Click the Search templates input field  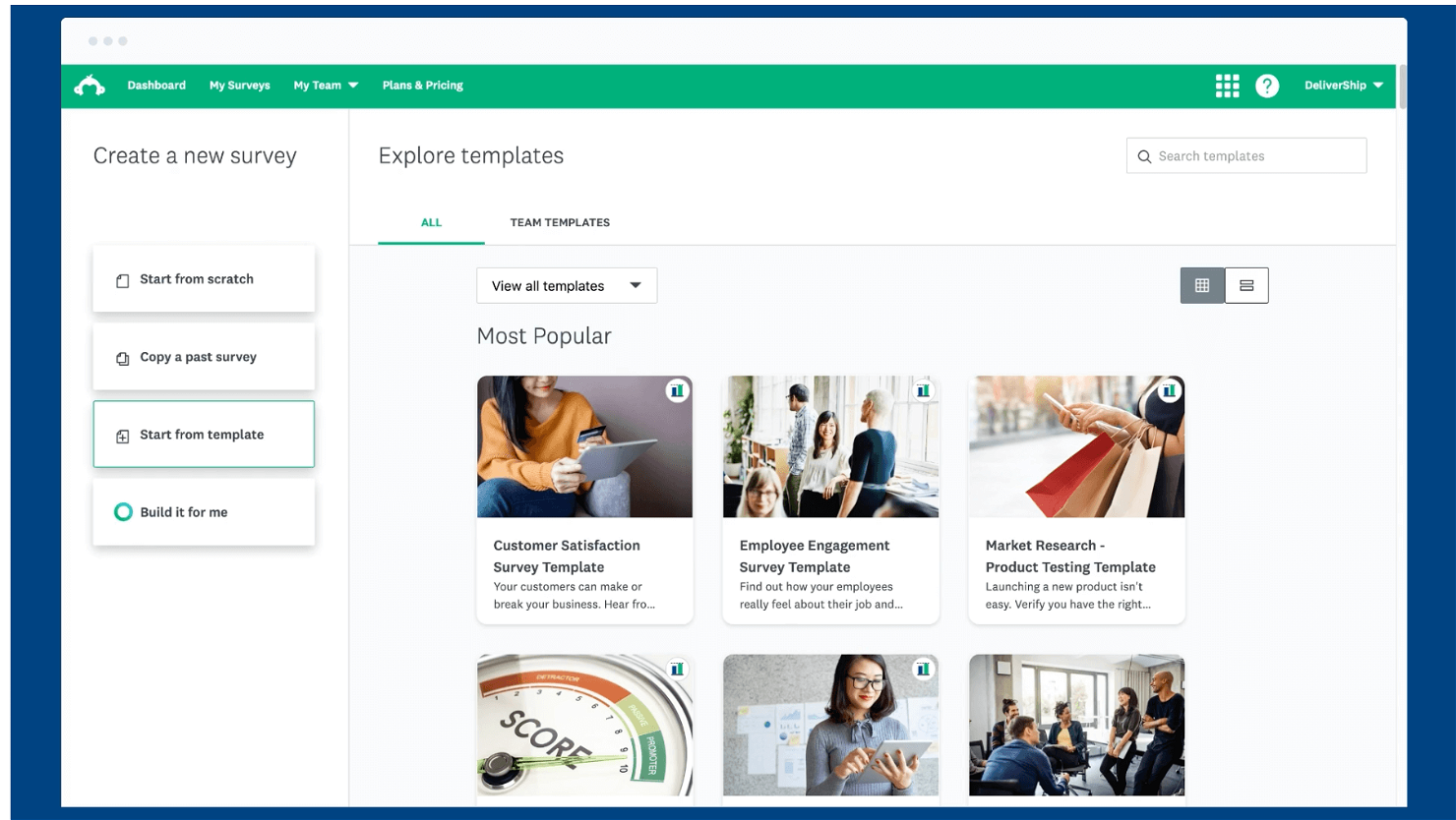tap(1246, 156)
